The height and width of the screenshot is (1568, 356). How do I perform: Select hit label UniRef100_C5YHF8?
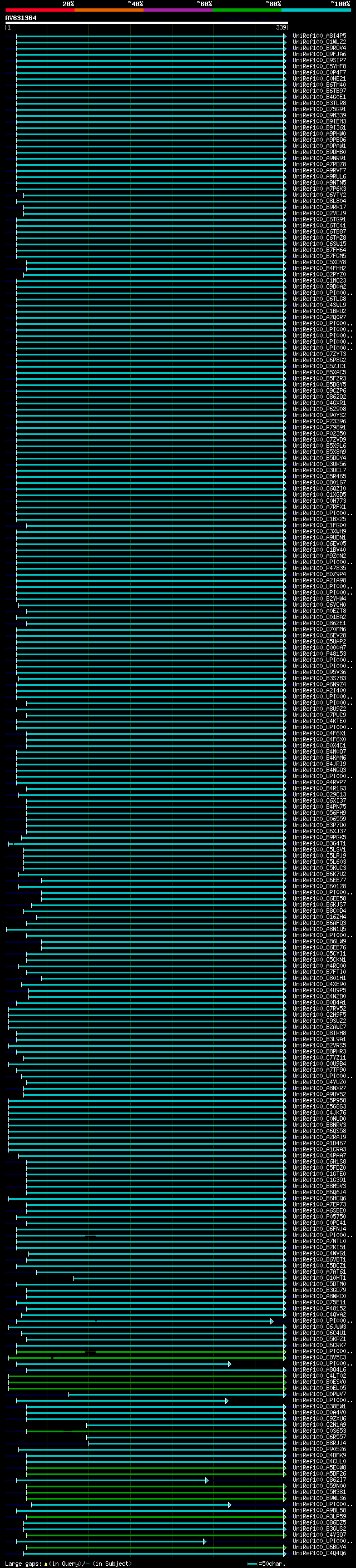click(x=319, y=66)
